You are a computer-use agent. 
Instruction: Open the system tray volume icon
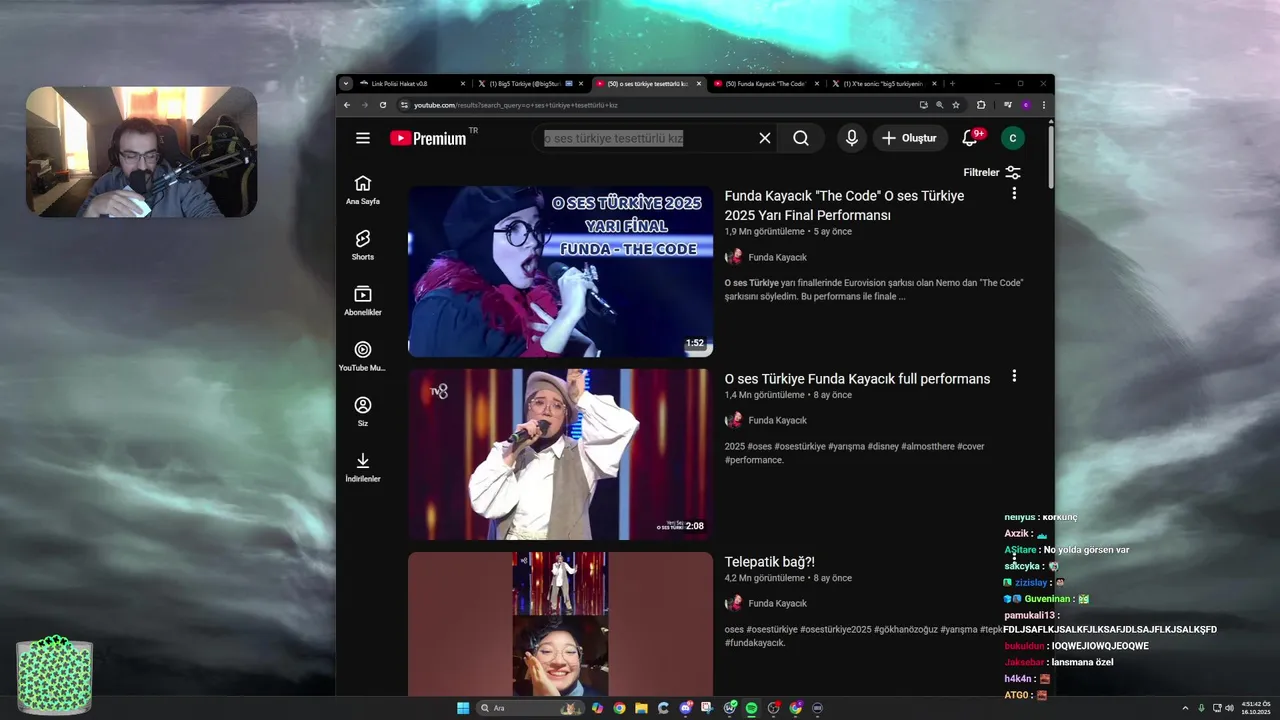click(x=1229, y=708)
